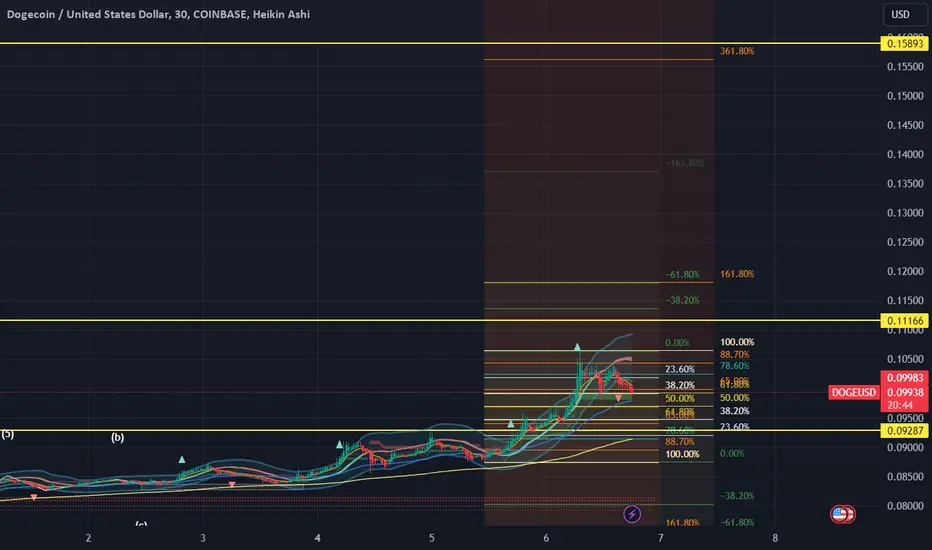This screenshot has width=932, height=550.
Task: Click the 0.08000 price scale value
Action: (905, 506)
